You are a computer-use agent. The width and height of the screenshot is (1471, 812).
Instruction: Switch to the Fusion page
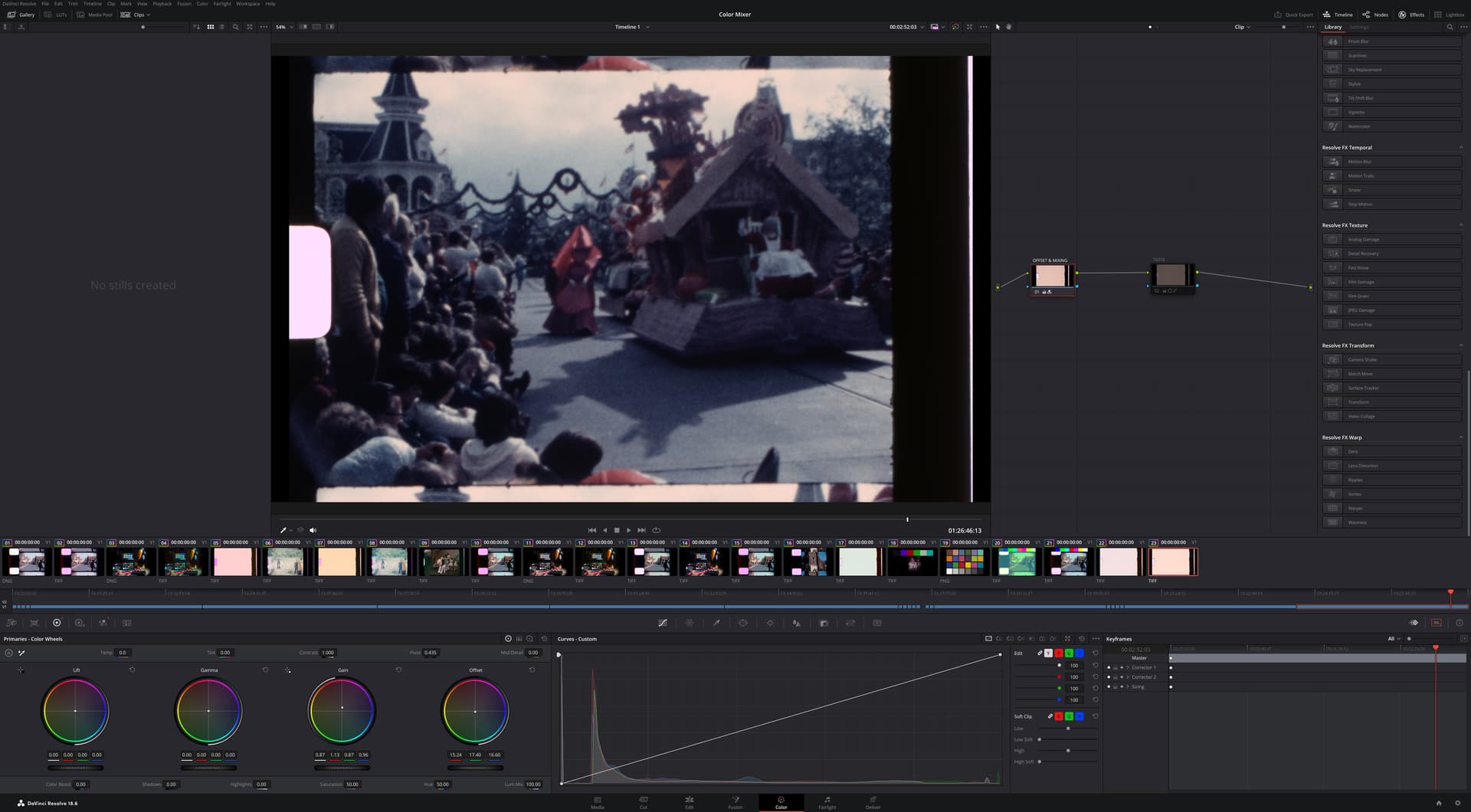click(x=735, y=802)
